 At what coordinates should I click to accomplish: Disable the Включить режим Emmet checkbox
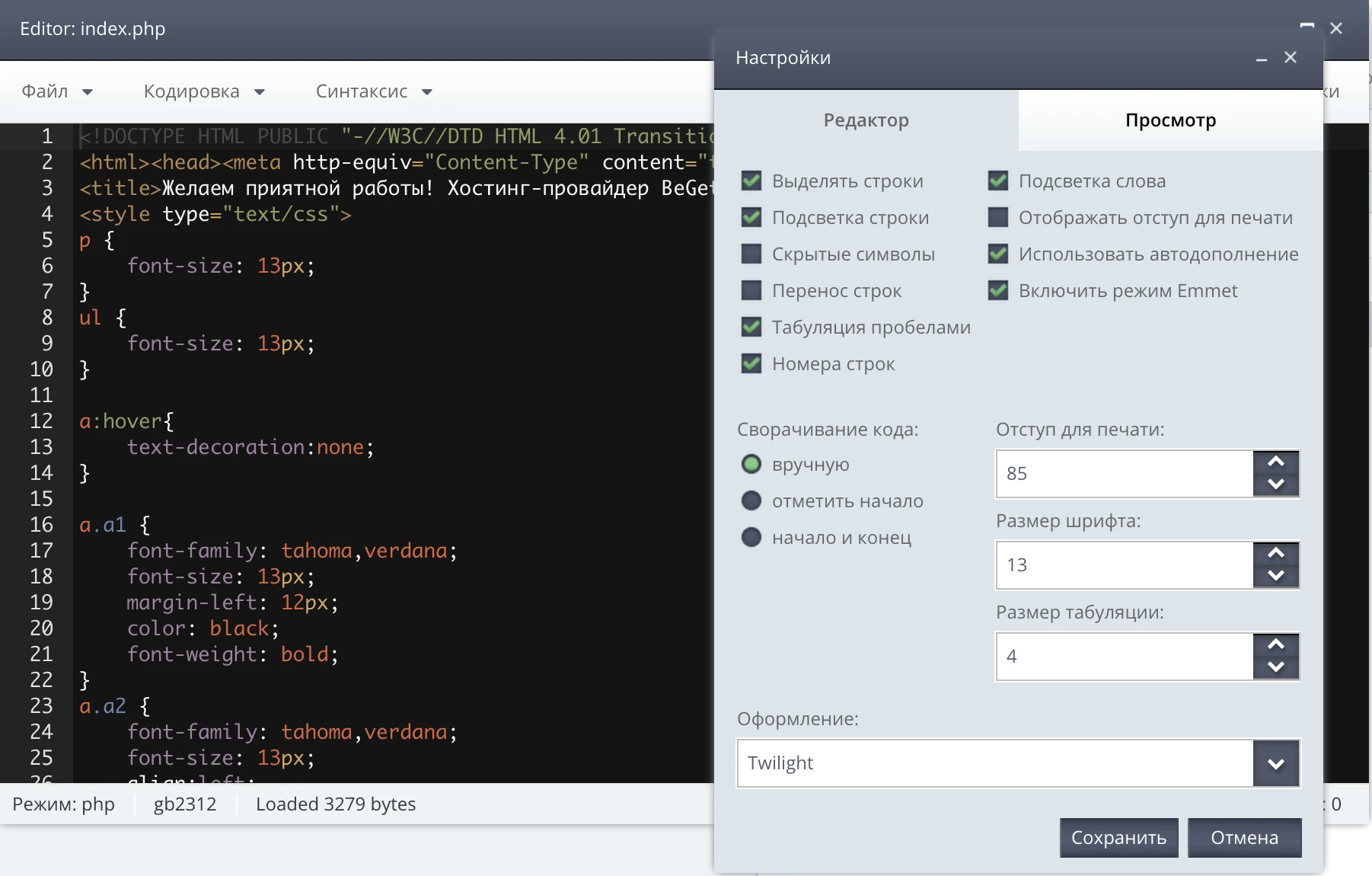coord(998,290)
